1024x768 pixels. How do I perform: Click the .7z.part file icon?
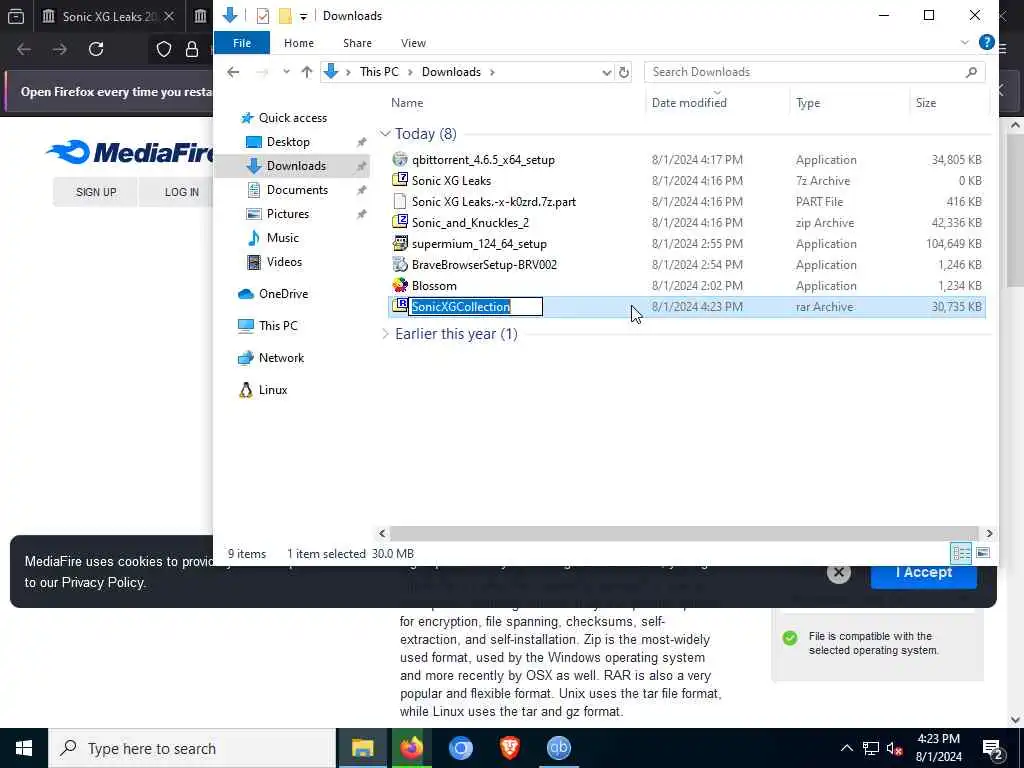[x=400, y=201]
